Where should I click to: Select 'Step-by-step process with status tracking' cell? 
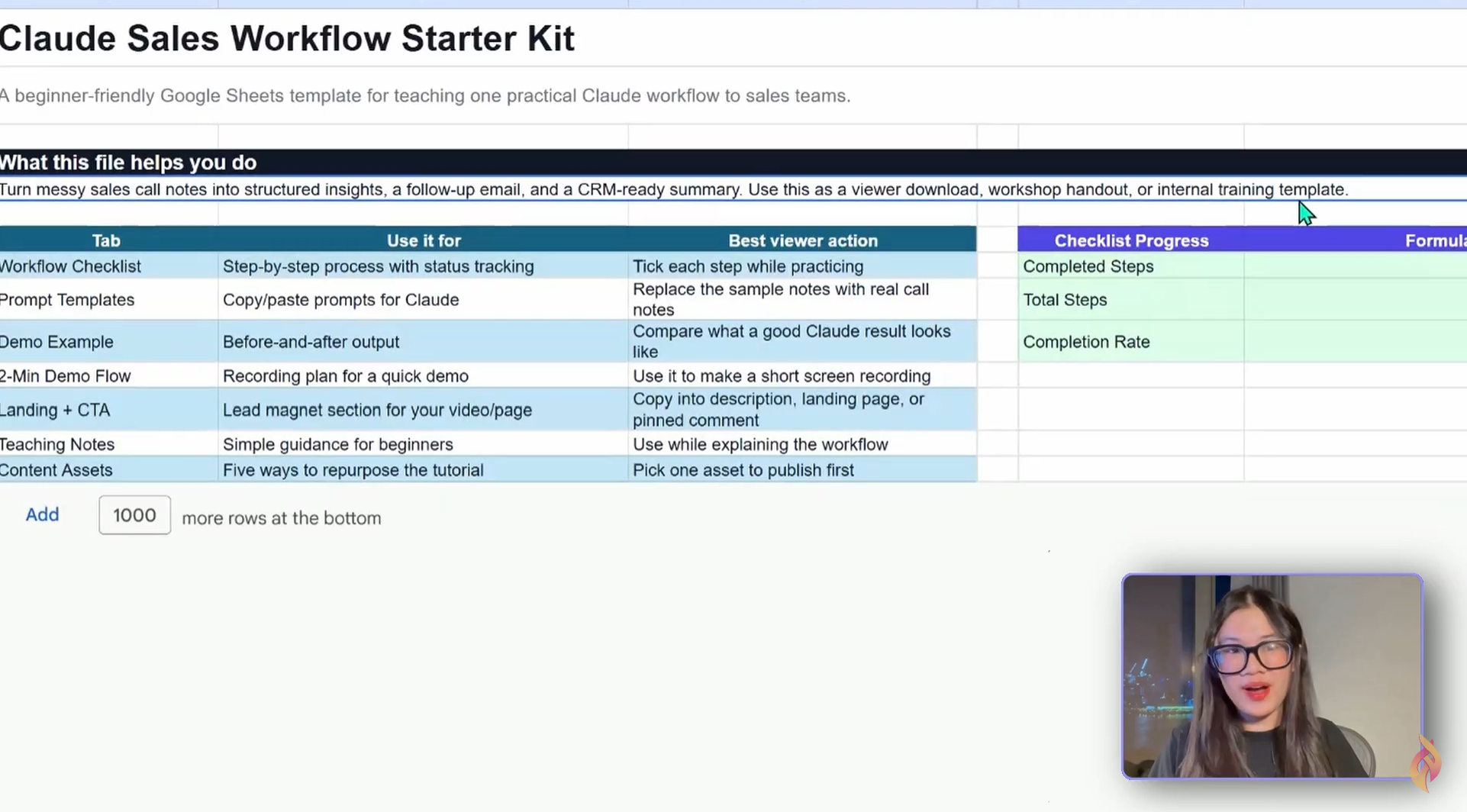[424, 266]
